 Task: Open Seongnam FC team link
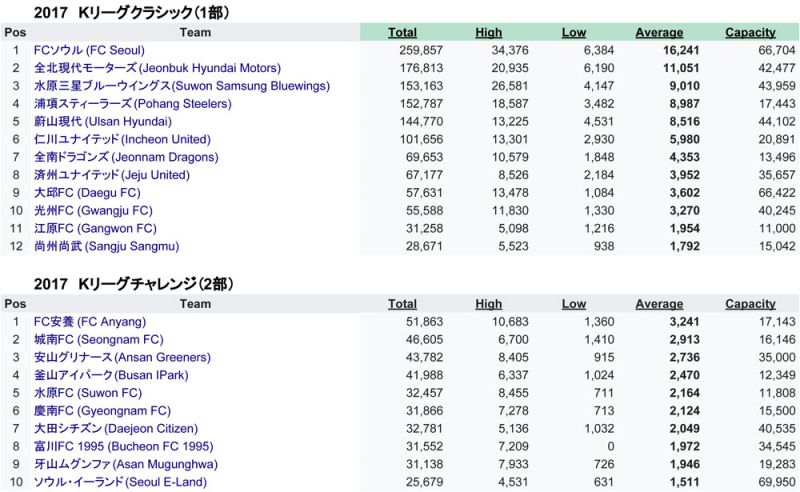pos(99,339)
